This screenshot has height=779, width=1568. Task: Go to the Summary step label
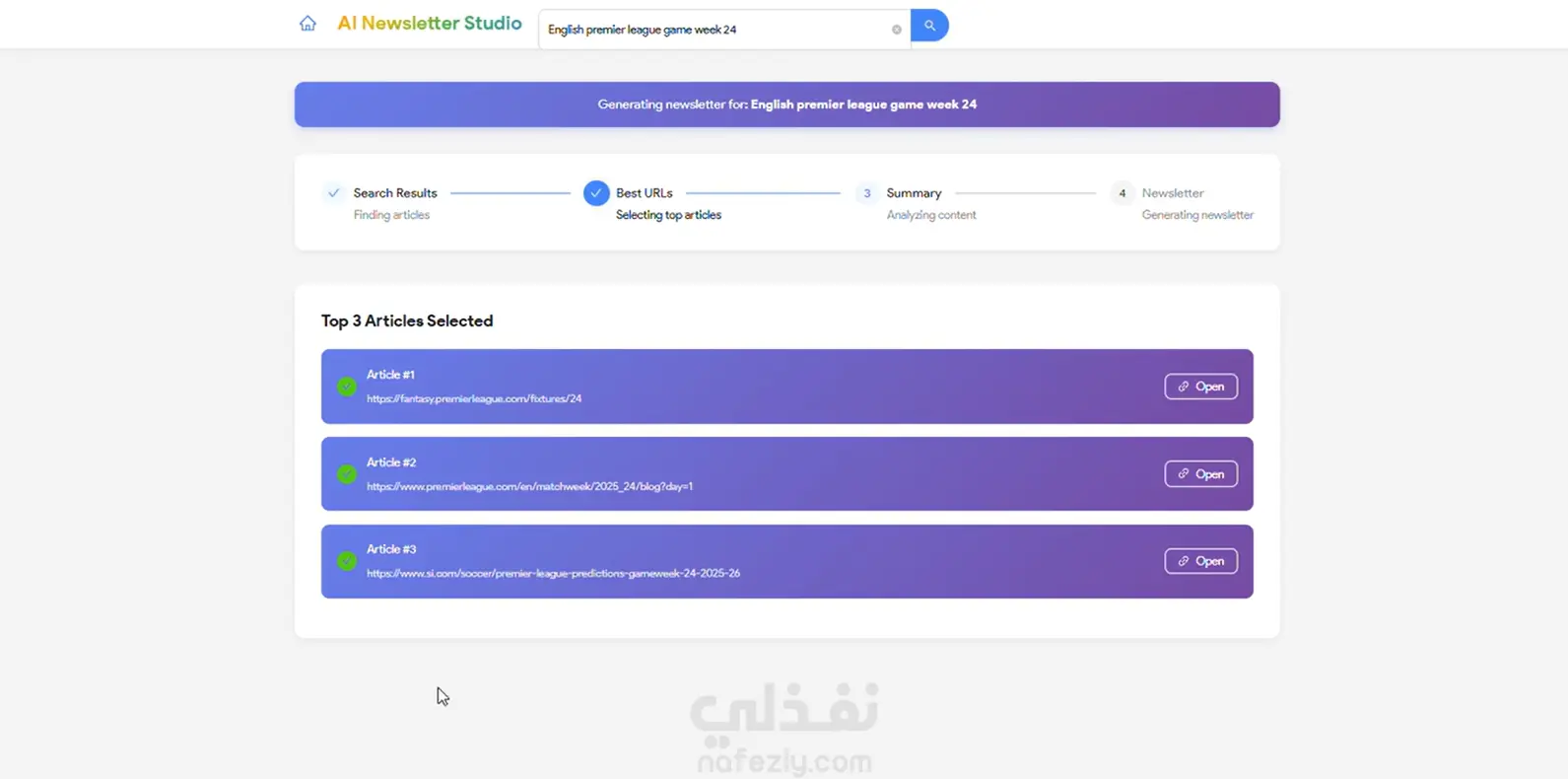pos(914,193)
